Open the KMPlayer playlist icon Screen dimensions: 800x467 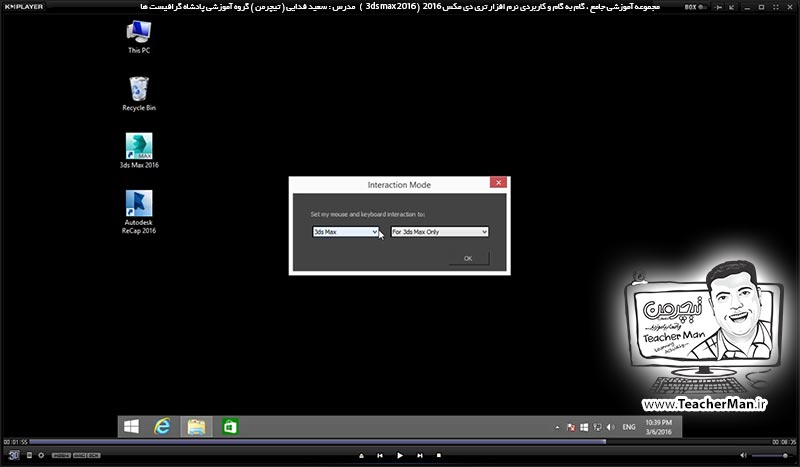[30, 455]
